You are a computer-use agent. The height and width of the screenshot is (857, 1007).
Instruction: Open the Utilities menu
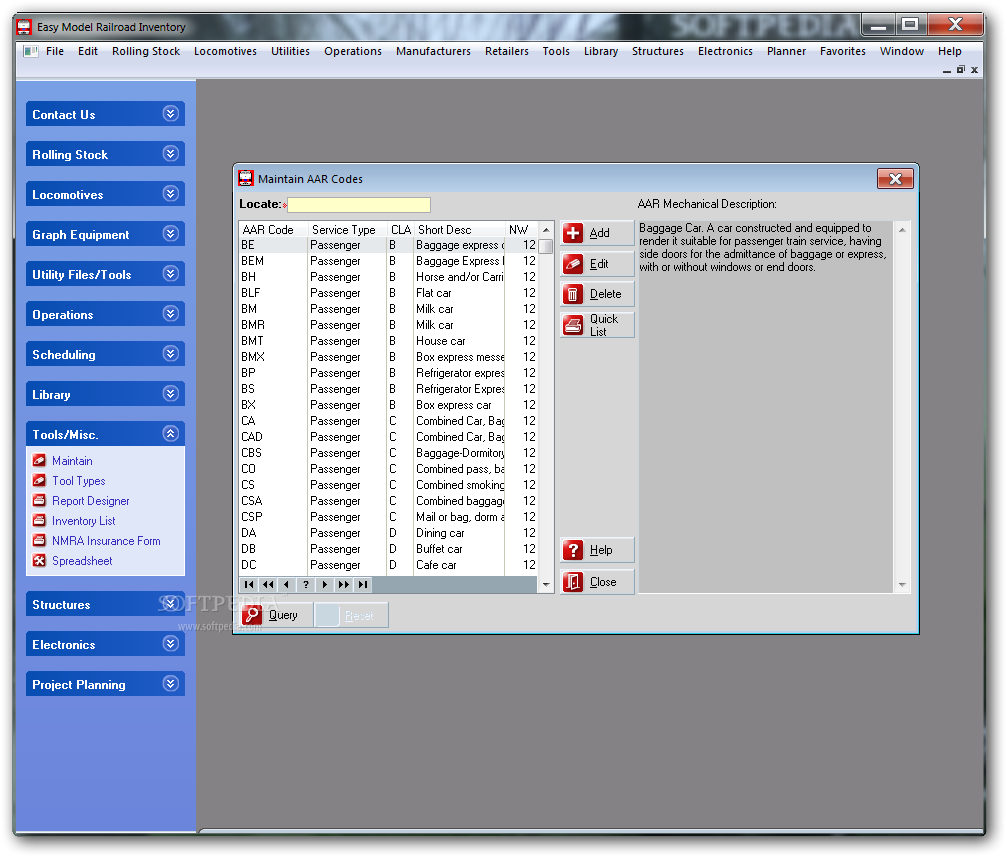coord(290,51)
